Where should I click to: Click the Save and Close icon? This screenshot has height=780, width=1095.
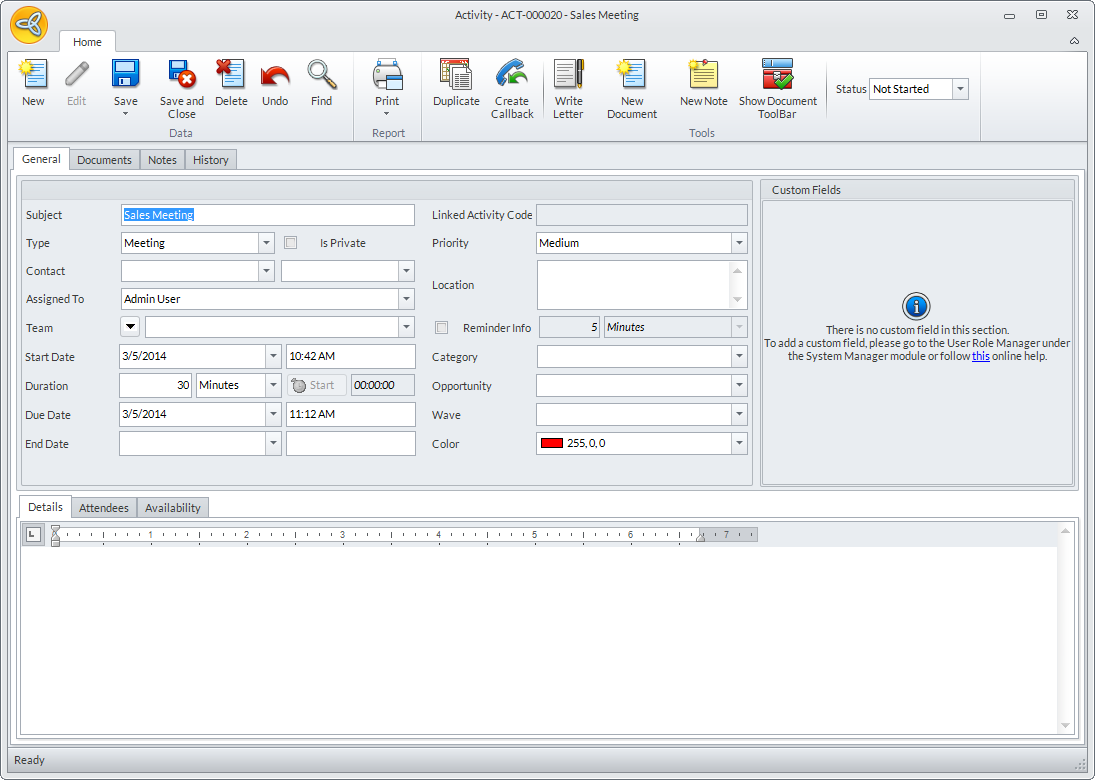pyautogui.click(x=181, y=76)
